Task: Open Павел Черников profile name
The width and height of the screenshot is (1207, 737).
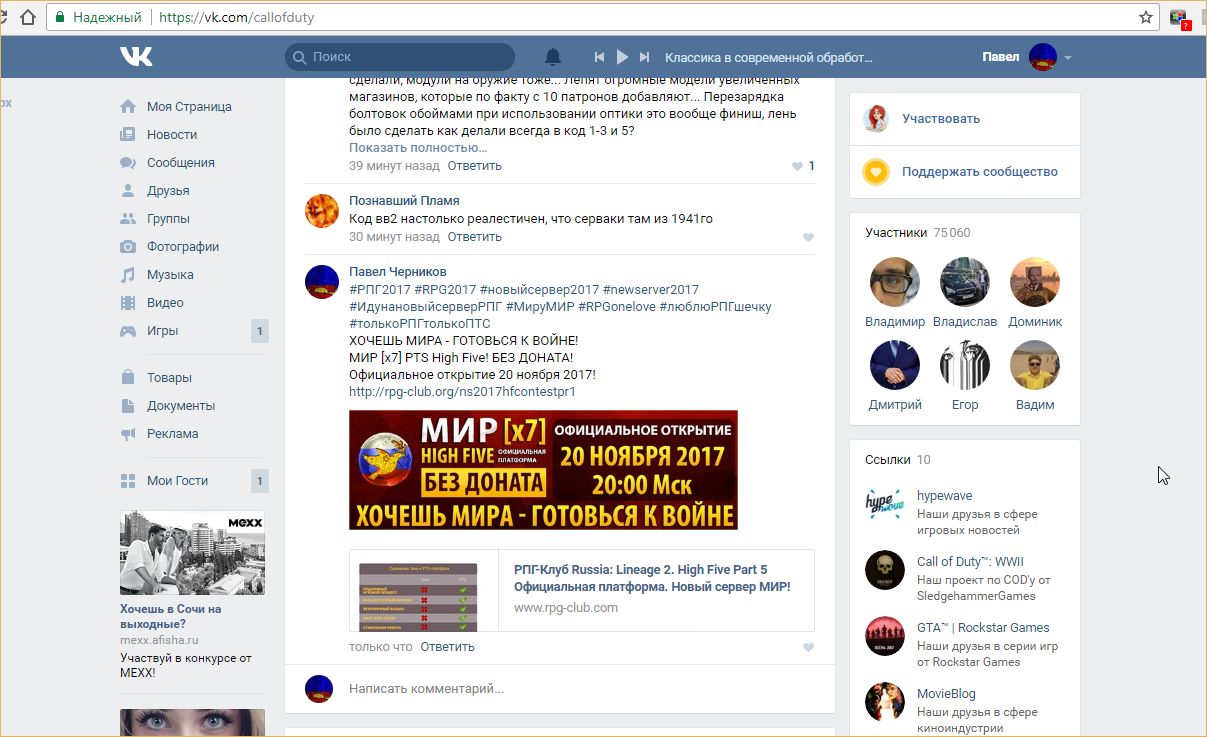Action: click(x=398, y=271)
